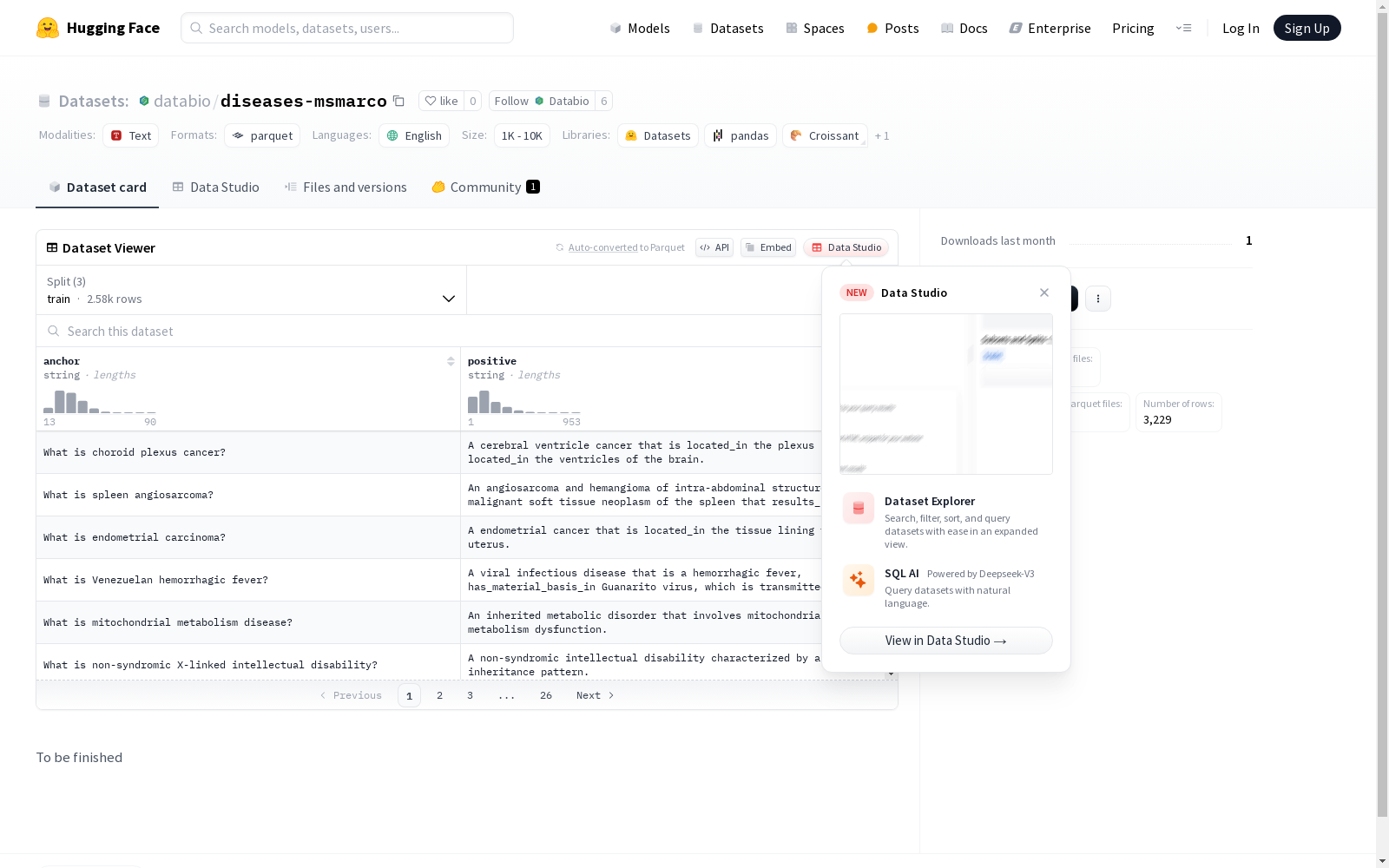Viewport: 1389px width, 868px height.
Task: Open the Community tab
Action: click(x=486, y=187)
